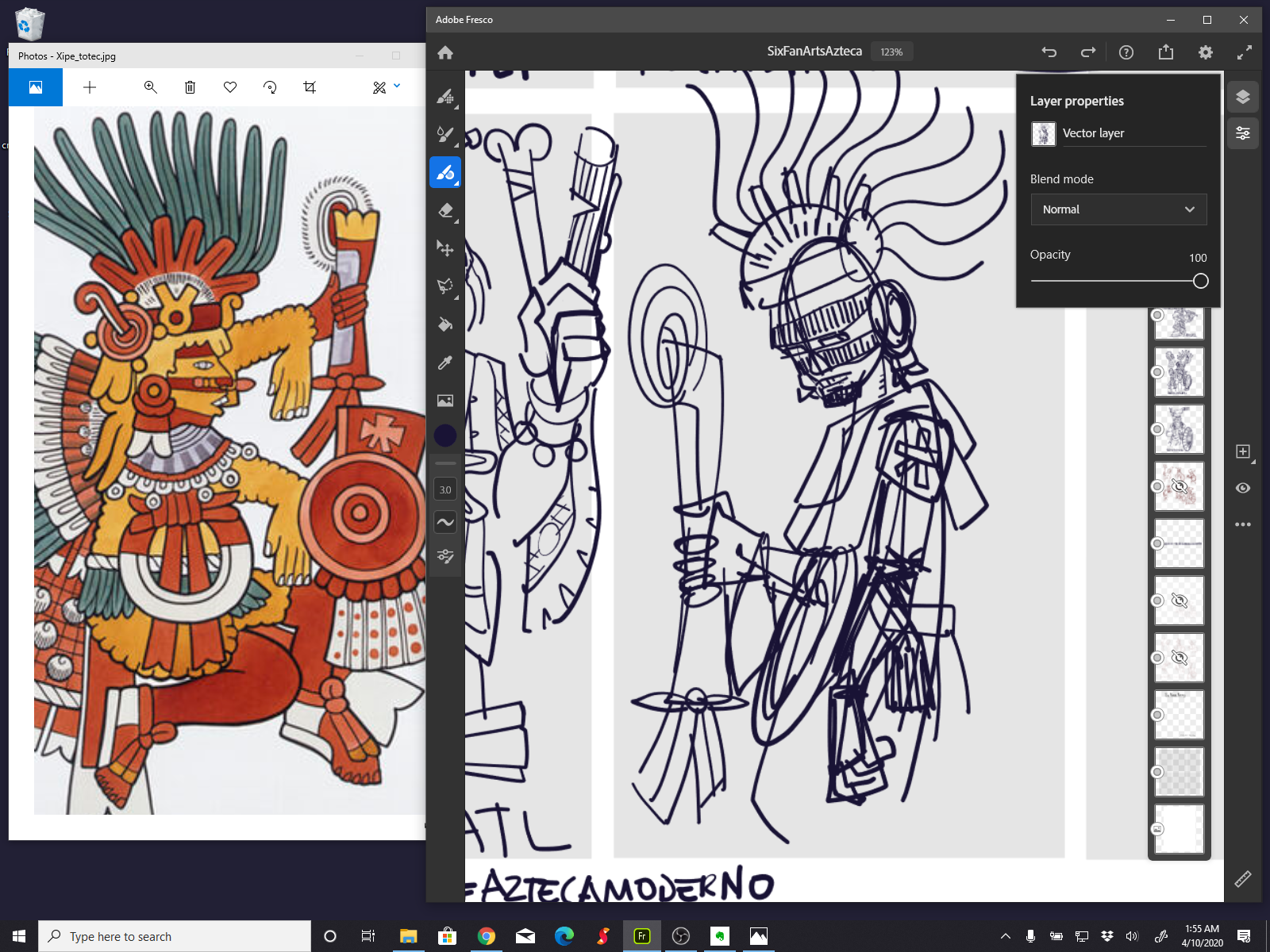The width and height of the screenshot is (1270, 952).
Task: Select the Vector brushes tool
Action: [x=445, y=172]
